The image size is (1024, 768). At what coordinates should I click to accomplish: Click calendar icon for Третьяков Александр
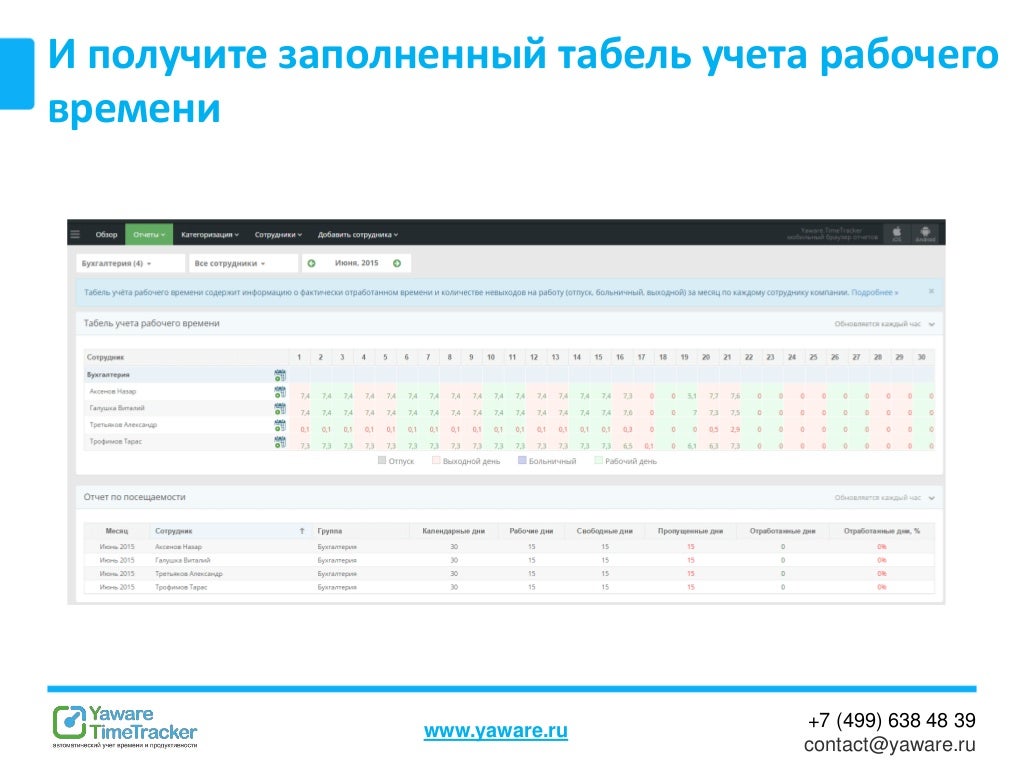(x=280, y=425)
